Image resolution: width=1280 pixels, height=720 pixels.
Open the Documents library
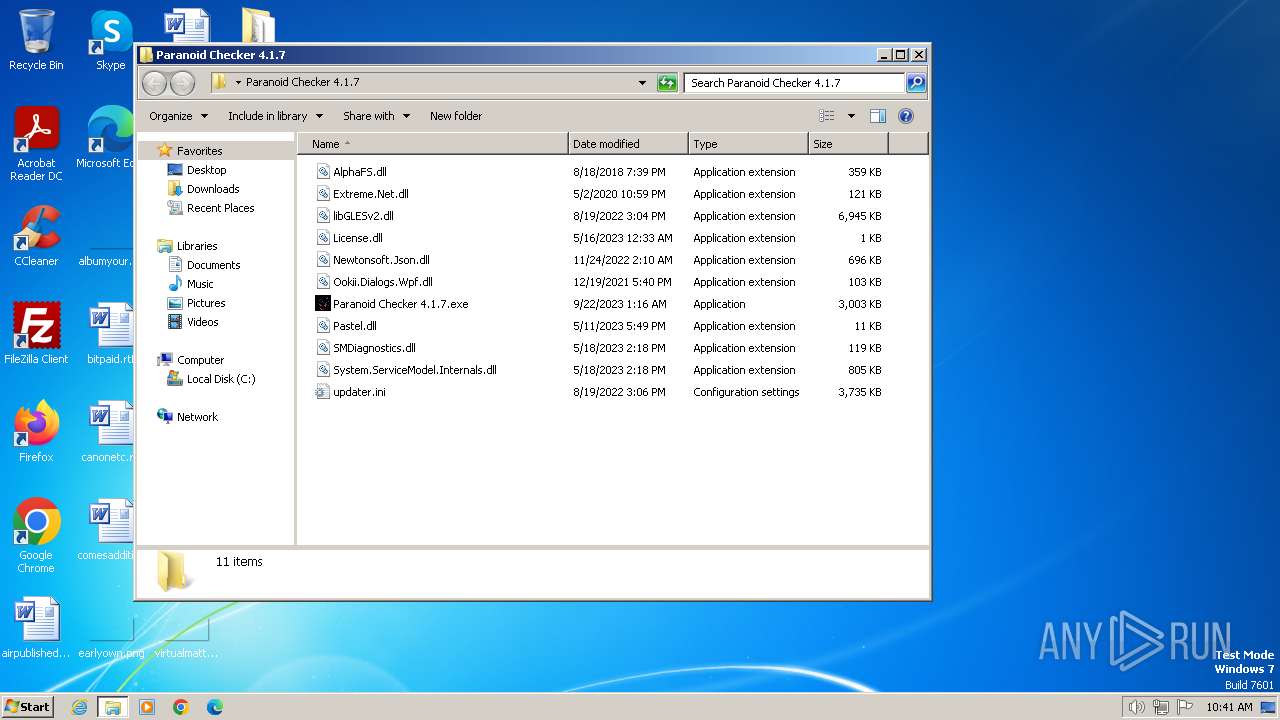point(213,265)
